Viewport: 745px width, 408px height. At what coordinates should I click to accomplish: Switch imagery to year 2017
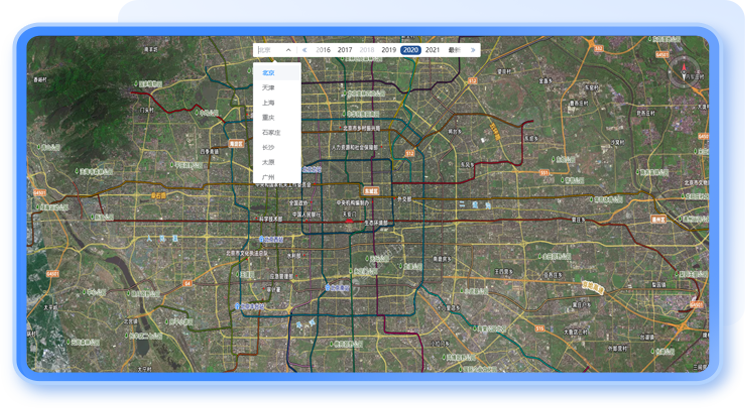tap(345, 49)
